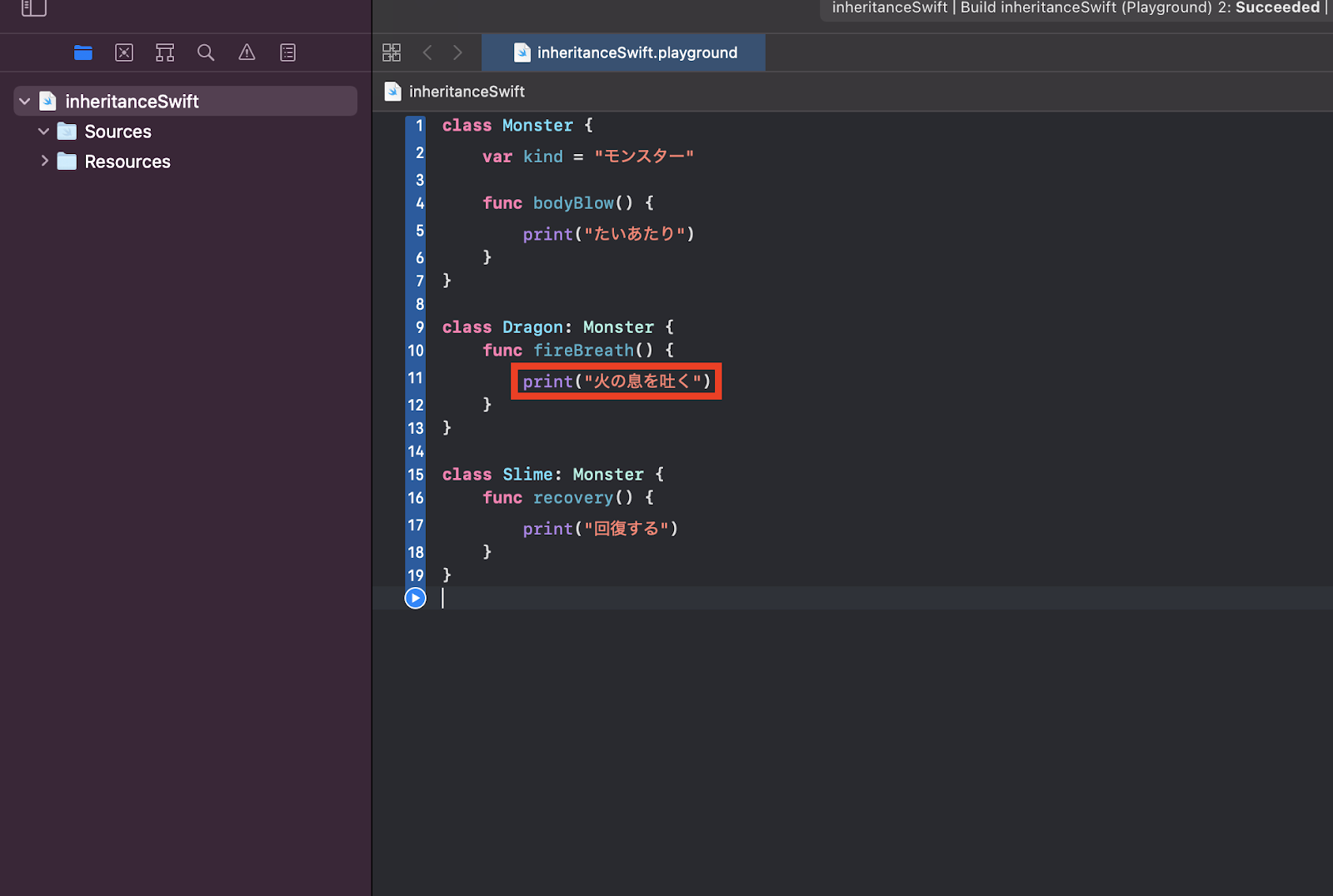Image resolution: width=1333 pixels, height=896 pixels.
Task: Click the print("たいあたり") statement
Action: 609,235
